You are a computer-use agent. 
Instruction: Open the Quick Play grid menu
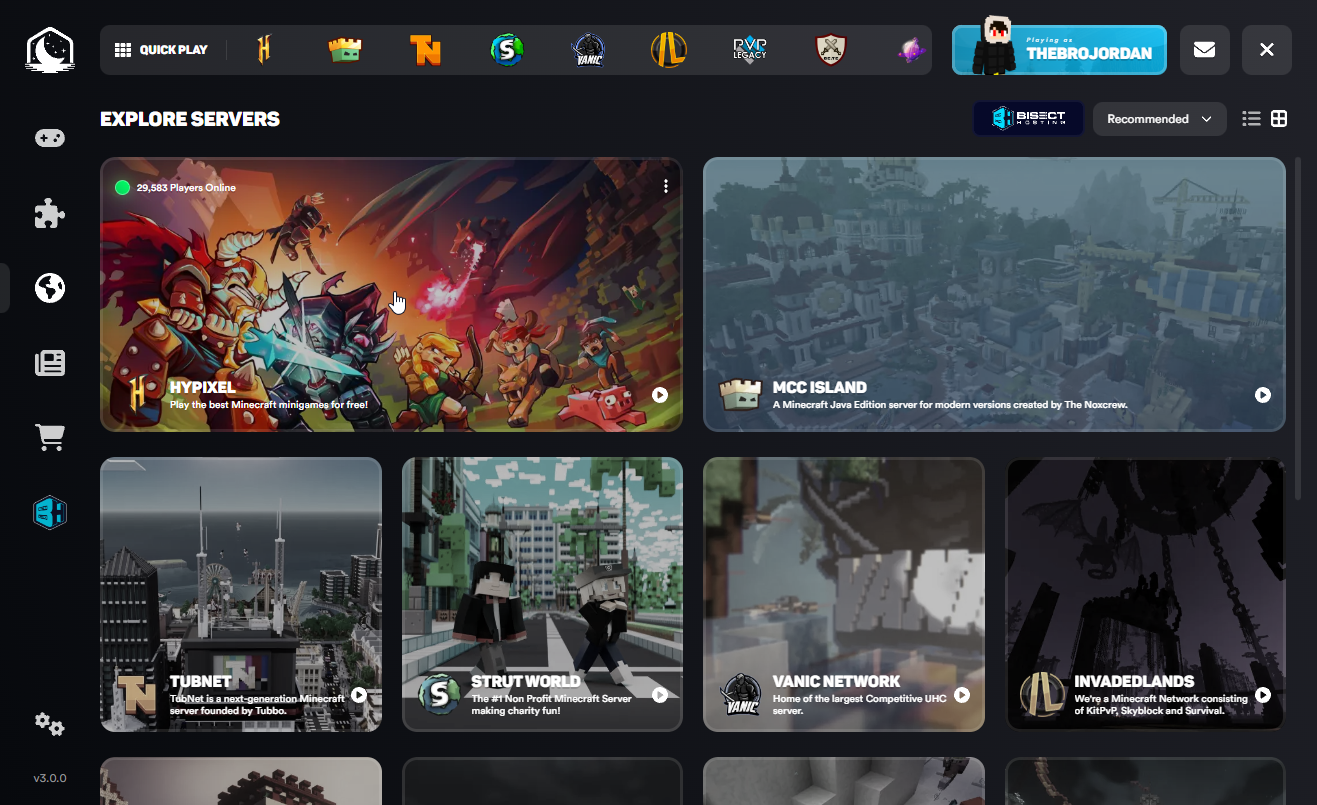click(161, 50)
